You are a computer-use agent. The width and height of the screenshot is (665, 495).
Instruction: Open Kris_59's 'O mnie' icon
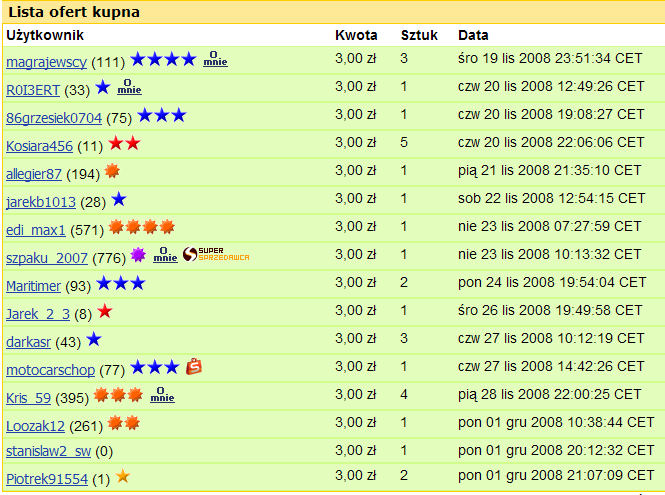click(162, 395)
